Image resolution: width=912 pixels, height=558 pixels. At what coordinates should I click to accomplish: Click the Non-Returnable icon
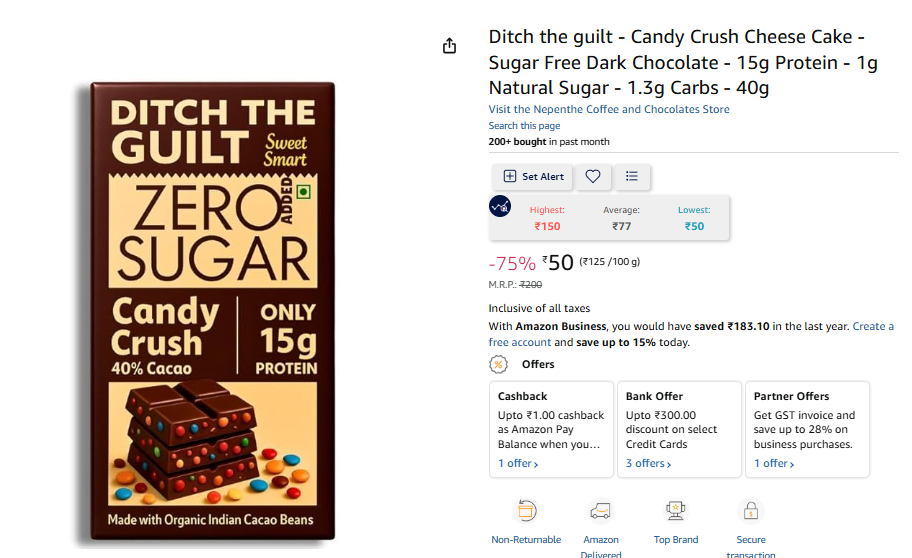coord(526,510)
